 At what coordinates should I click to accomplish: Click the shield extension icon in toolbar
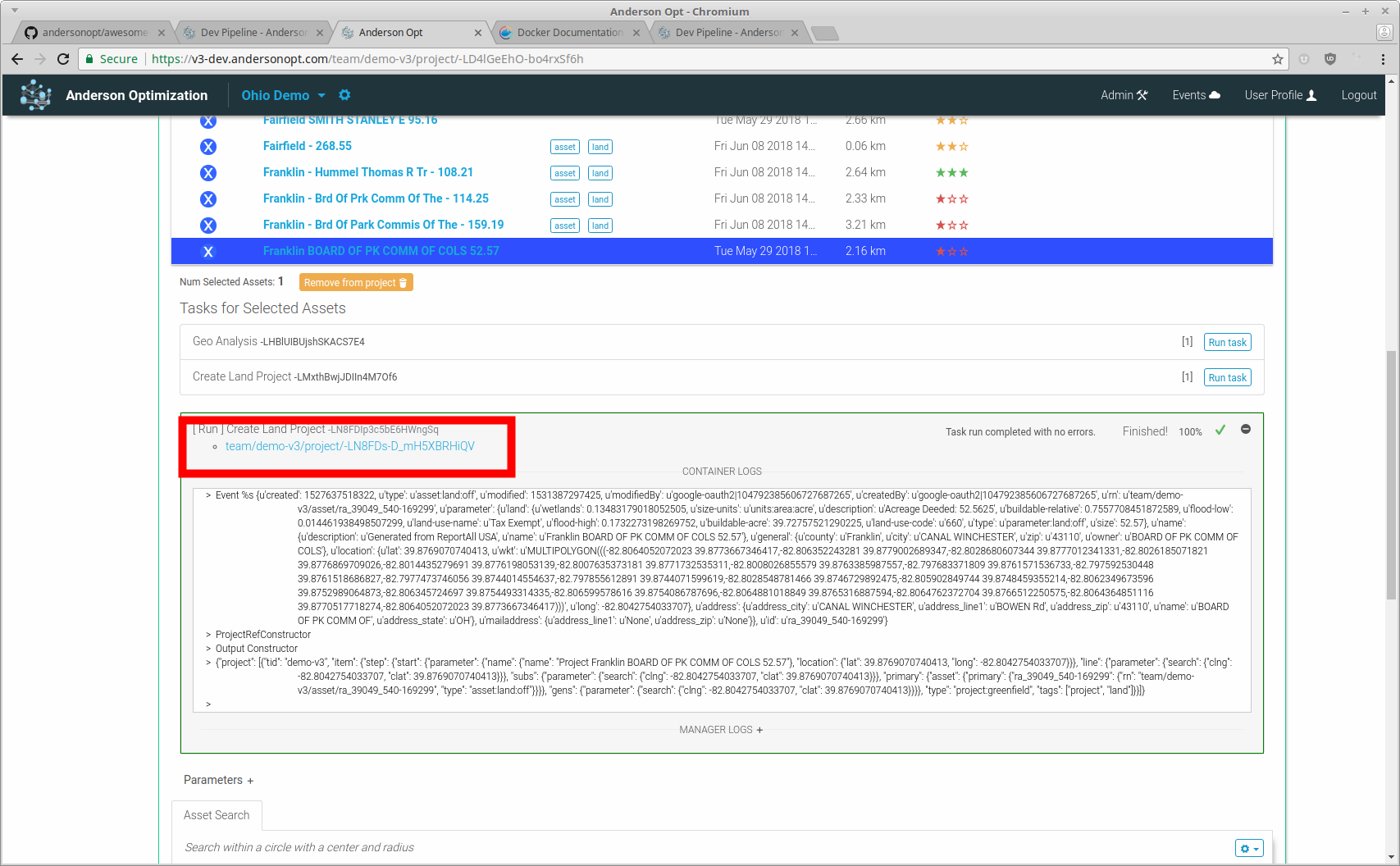(1330, 59)
